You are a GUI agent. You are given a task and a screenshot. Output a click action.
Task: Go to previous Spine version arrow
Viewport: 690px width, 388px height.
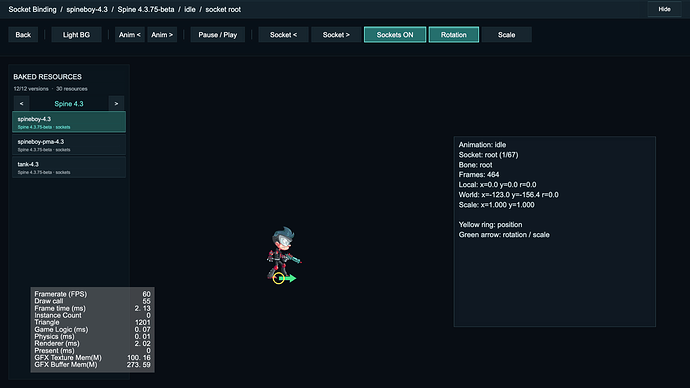(x=22, y=104)
